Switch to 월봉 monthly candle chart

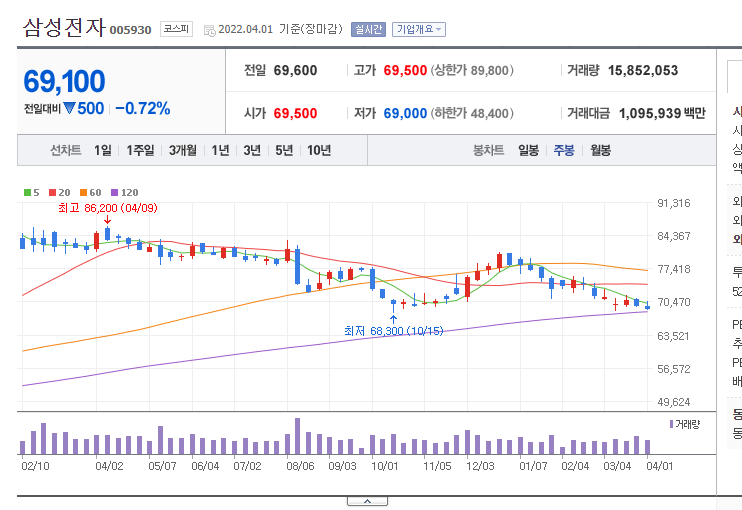click(x=601, y=150)
